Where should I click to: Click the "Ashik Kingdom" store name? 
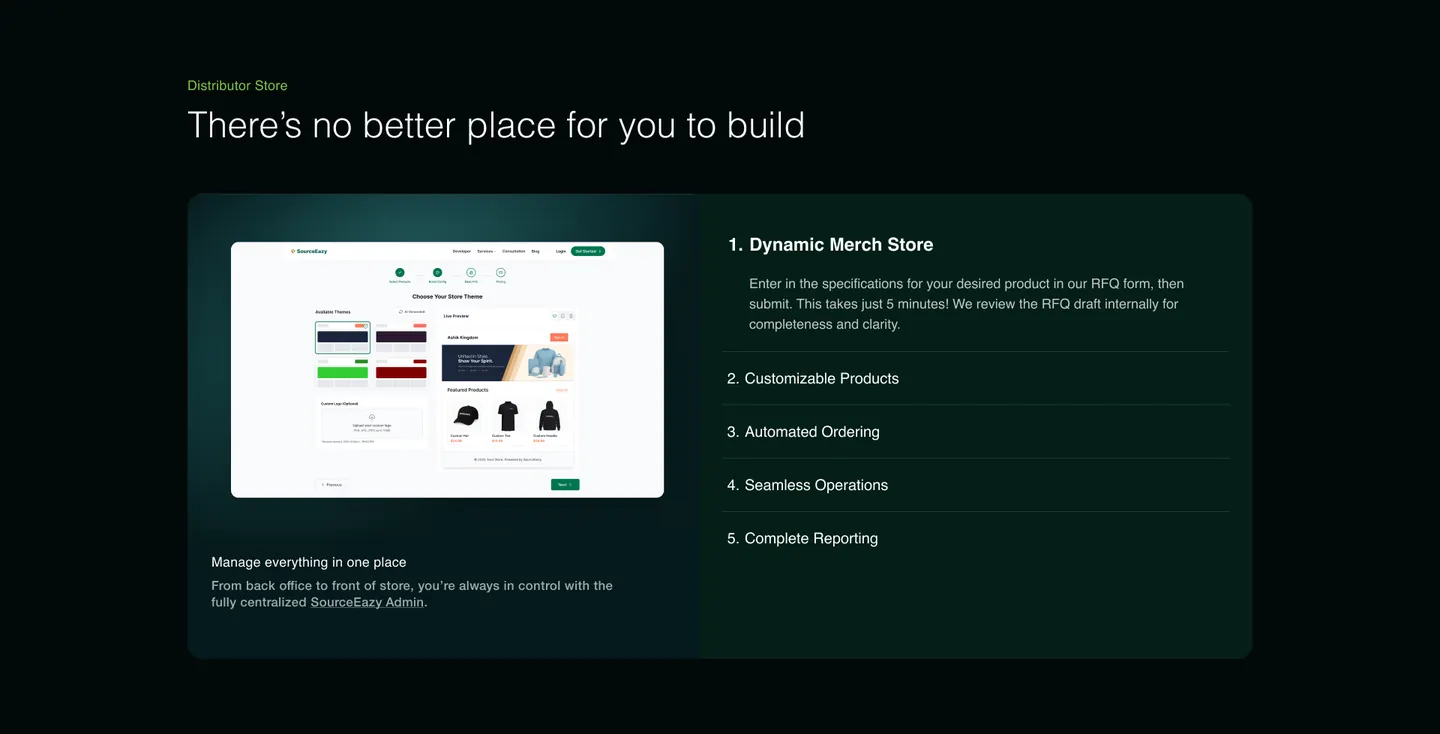click(x=463, y=337)
